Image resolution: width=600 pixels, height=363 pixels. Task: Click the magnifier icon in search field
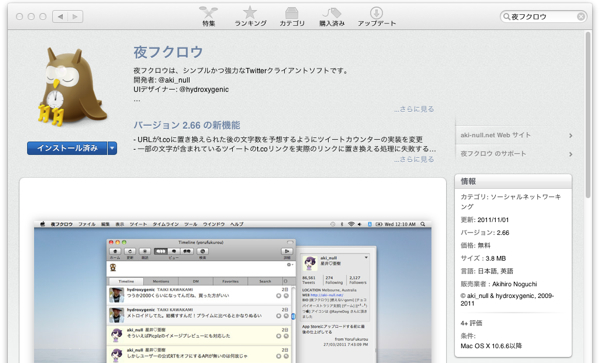click(506, 16)
